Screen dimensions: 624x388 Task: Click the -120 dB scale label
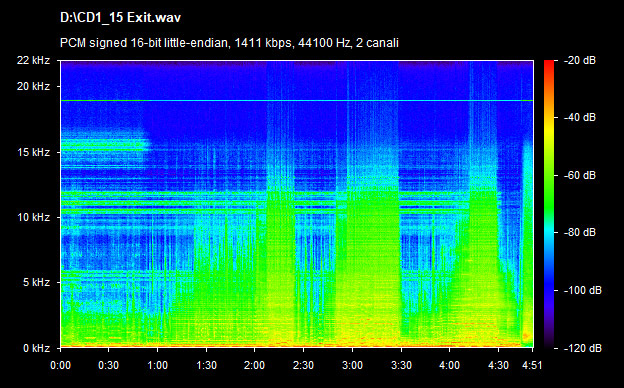pyautogui.click(x=583, y=348)
